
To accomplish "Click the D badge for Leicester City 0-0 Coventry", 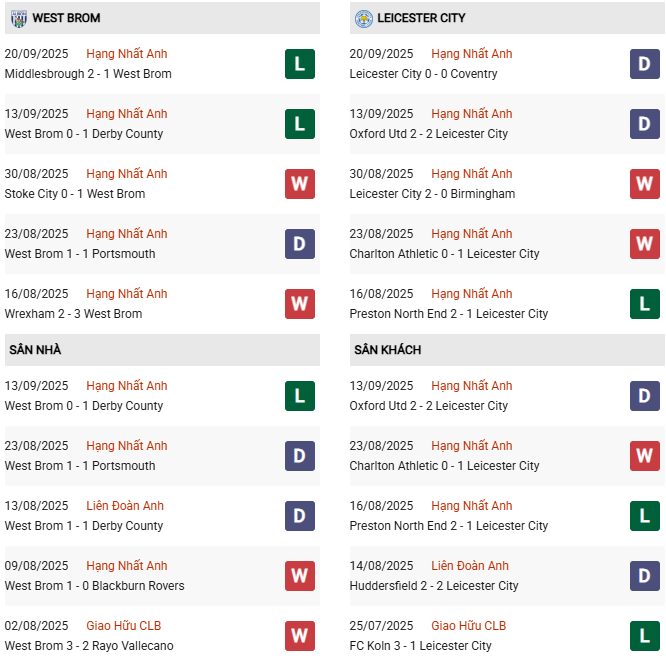I will tap(645, 64).
